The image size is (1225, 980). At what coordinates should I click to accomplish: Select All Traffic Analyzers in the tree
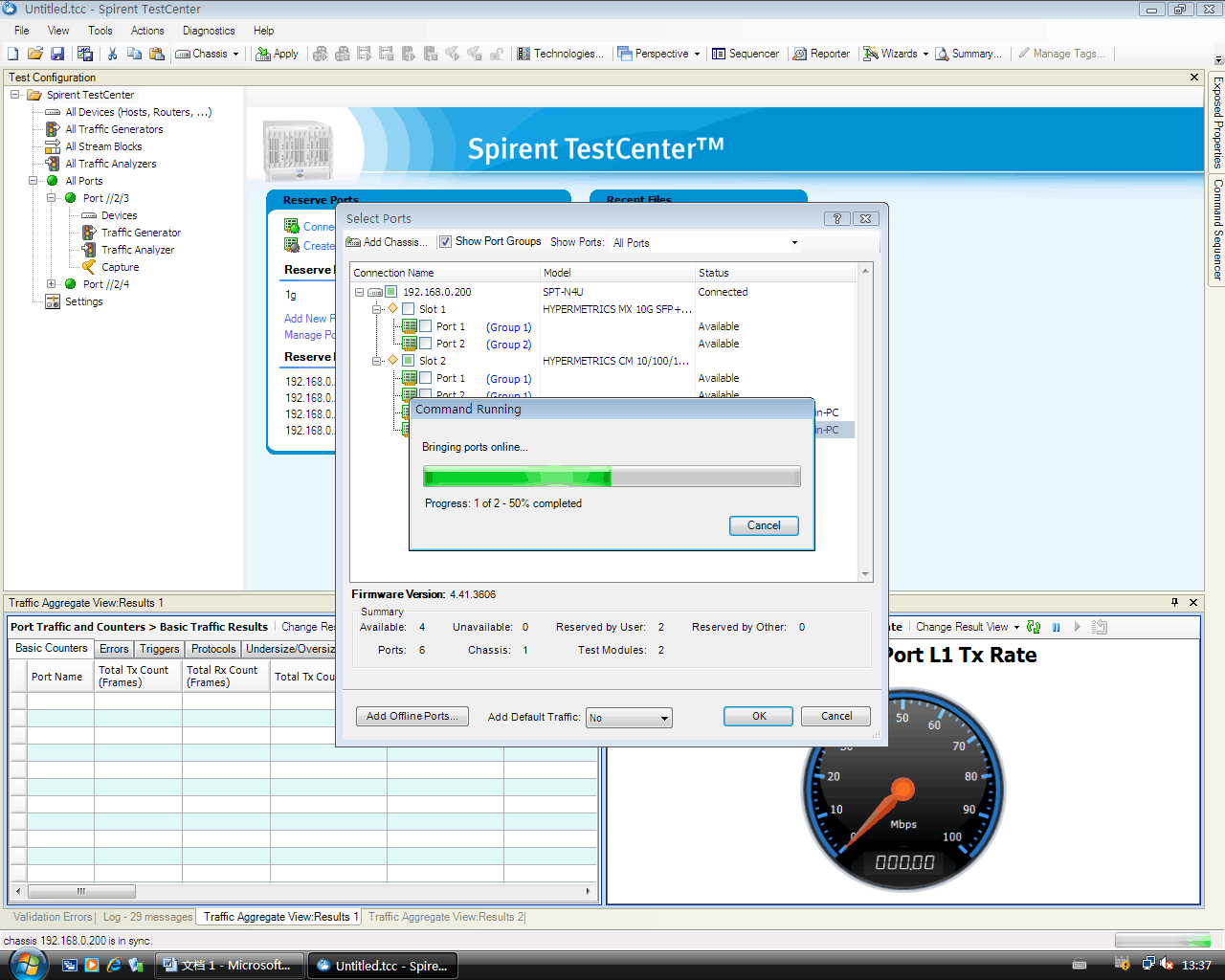coord(111,164)
